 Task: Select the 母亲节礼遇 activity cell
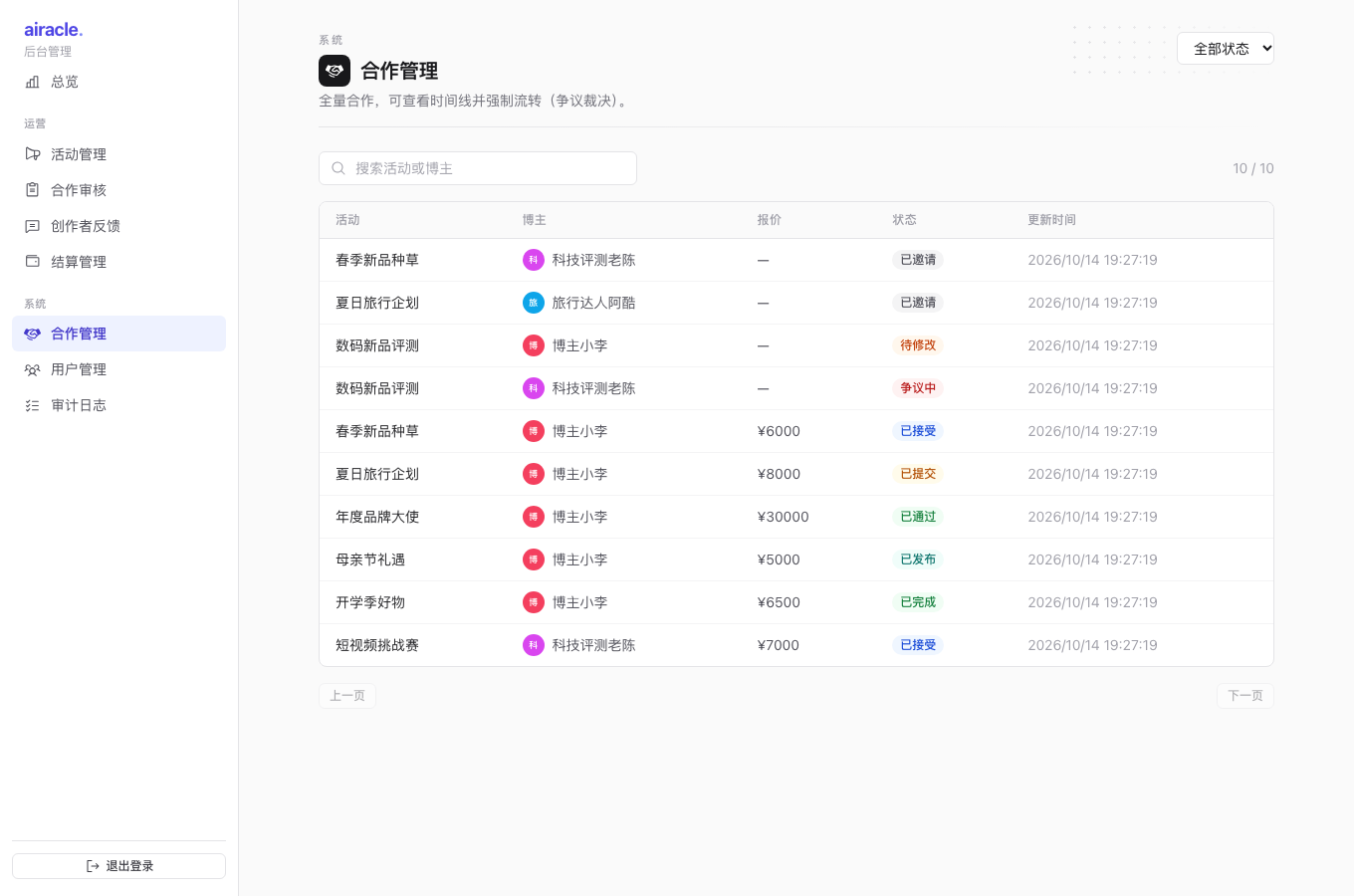click(370, 560)
